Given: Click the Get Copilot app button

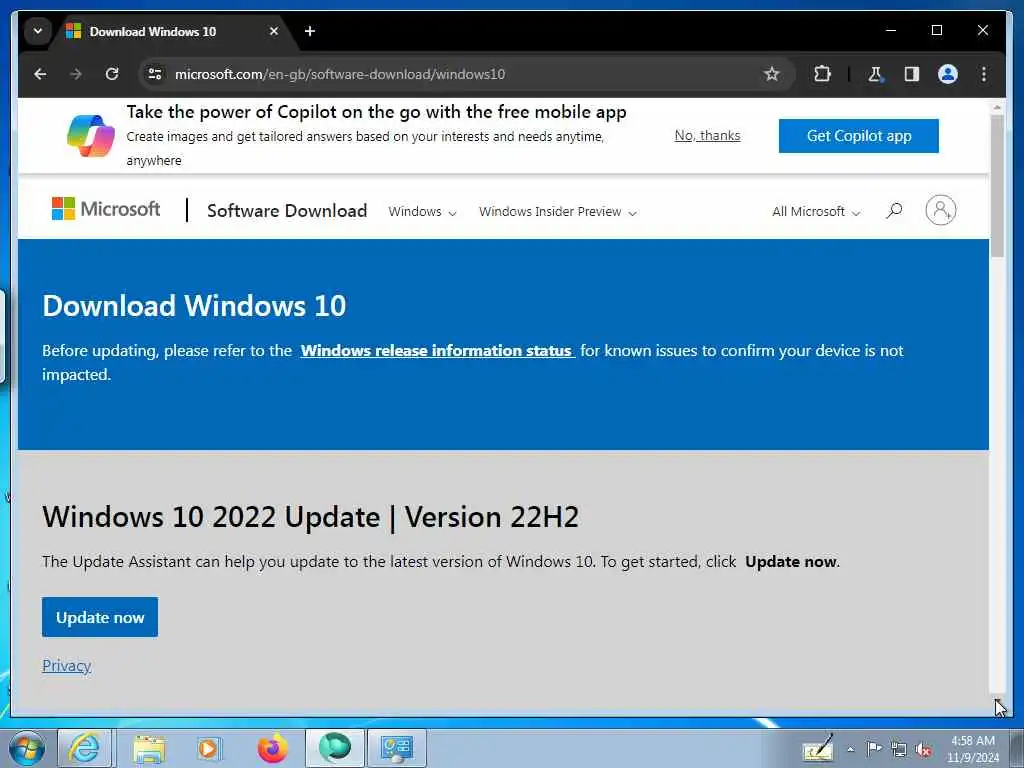Looking at the screenshot, I should 859,136.
